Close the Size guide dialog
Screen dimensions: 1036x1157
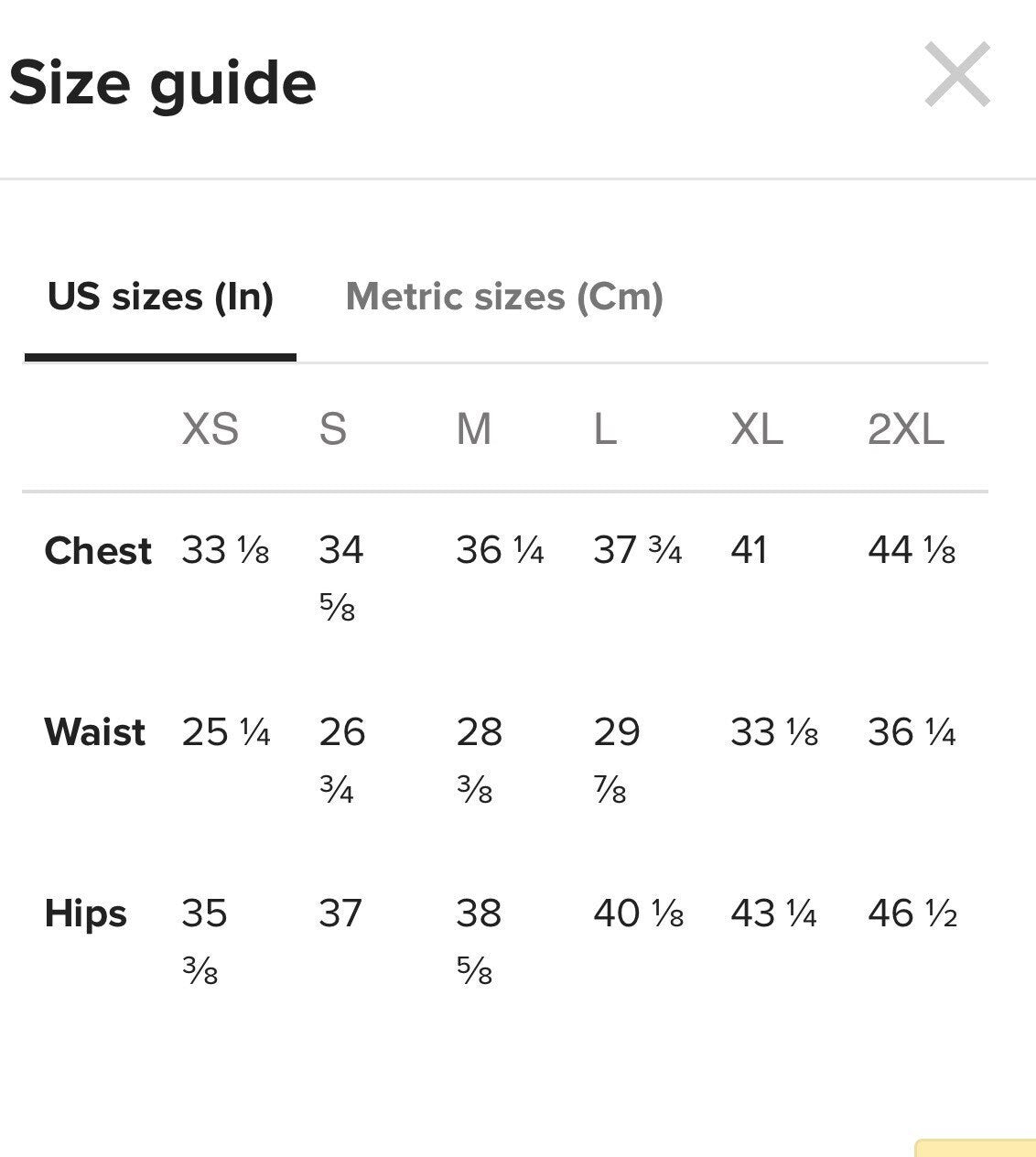pos(957,74)
